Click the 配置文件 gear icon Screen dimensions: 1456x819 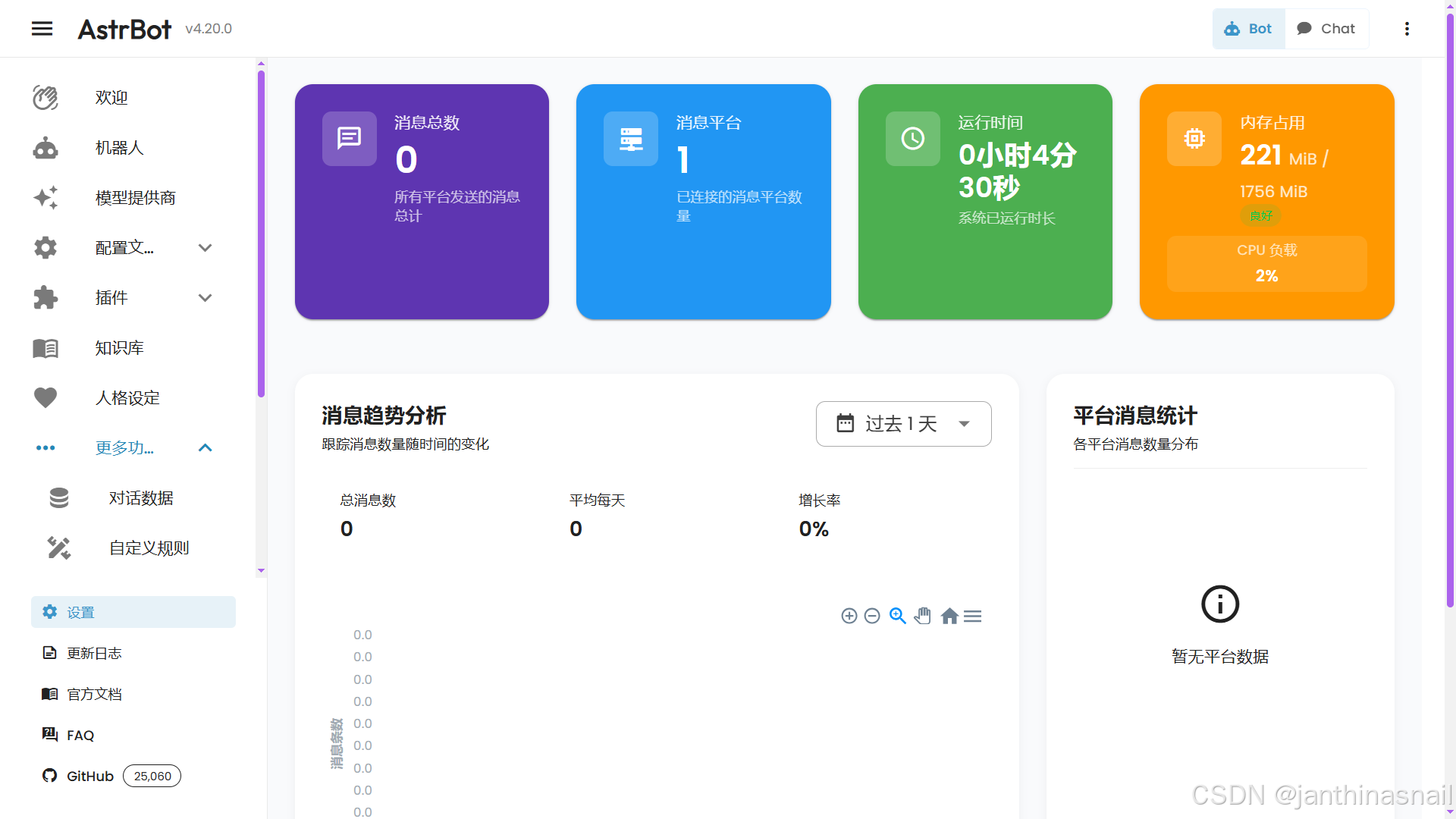(x=45, y=248)
